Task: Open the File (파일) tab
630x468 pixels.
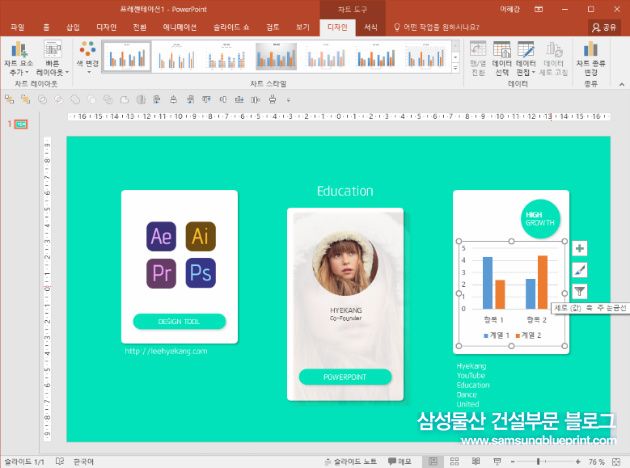Action: [18, 27]
